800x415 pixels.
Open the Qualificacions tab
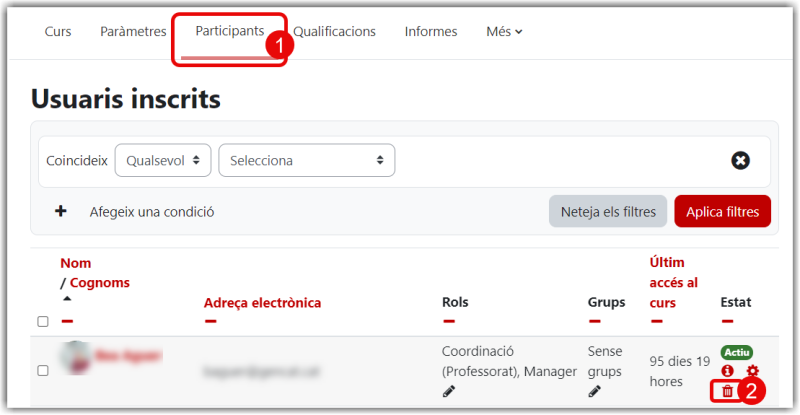(x=334, y=32)
